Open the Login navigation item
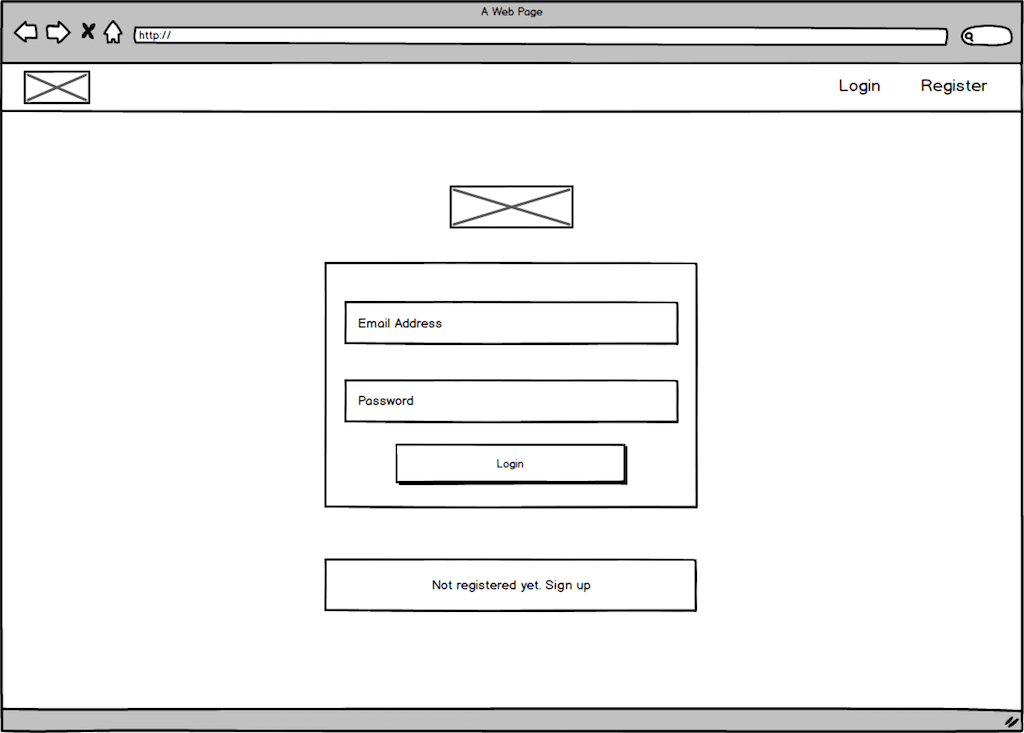1024x733 pixels. point(859,86)
